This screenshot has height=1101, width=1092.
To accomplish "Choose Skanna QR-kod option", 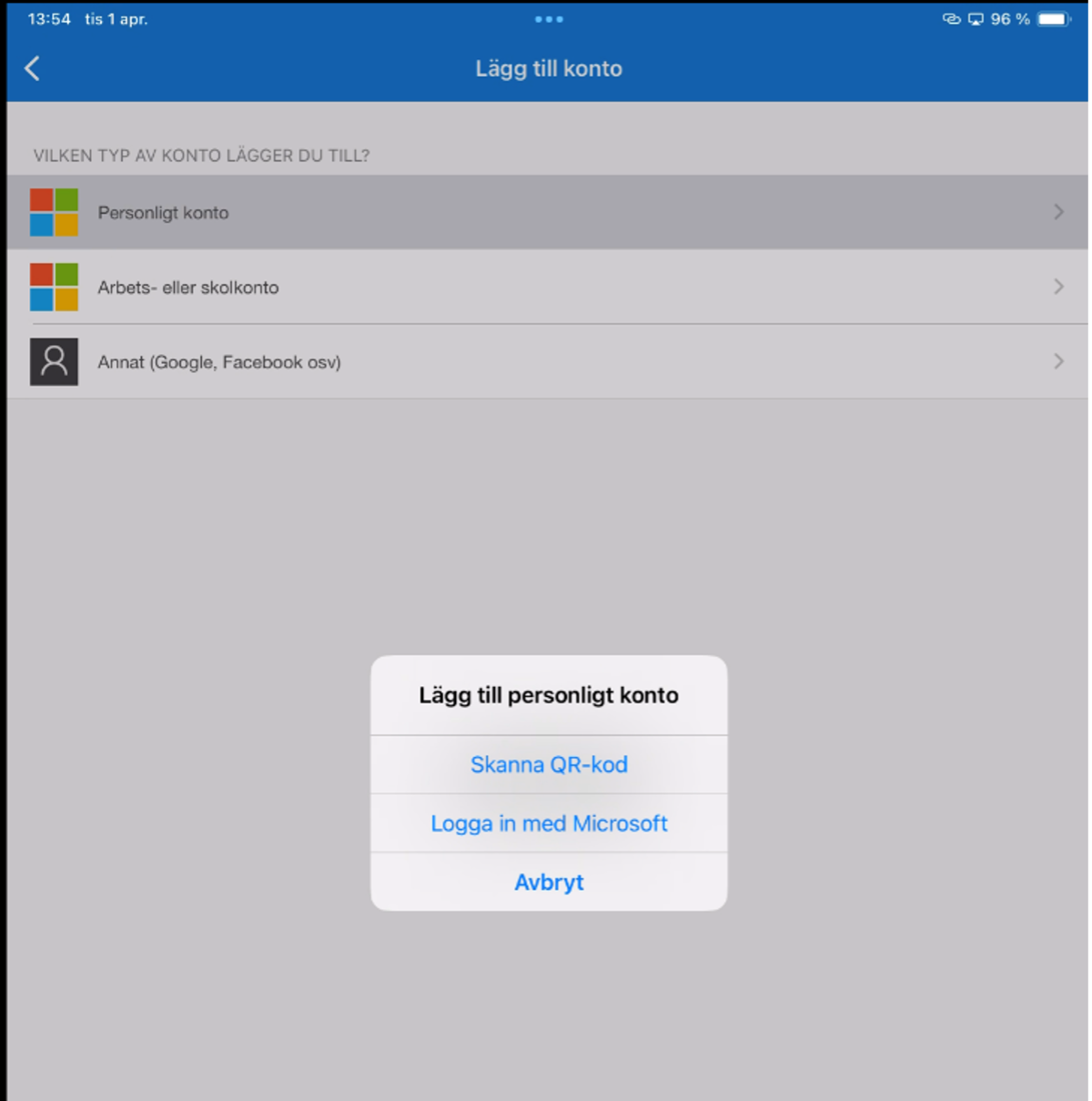I will [549, 764].
